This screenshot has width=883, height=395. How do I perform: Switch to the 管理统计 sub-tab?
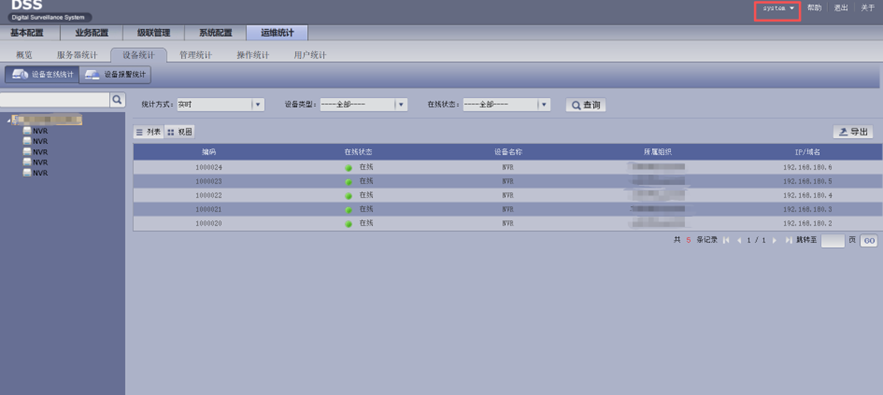tap(195, 55)
